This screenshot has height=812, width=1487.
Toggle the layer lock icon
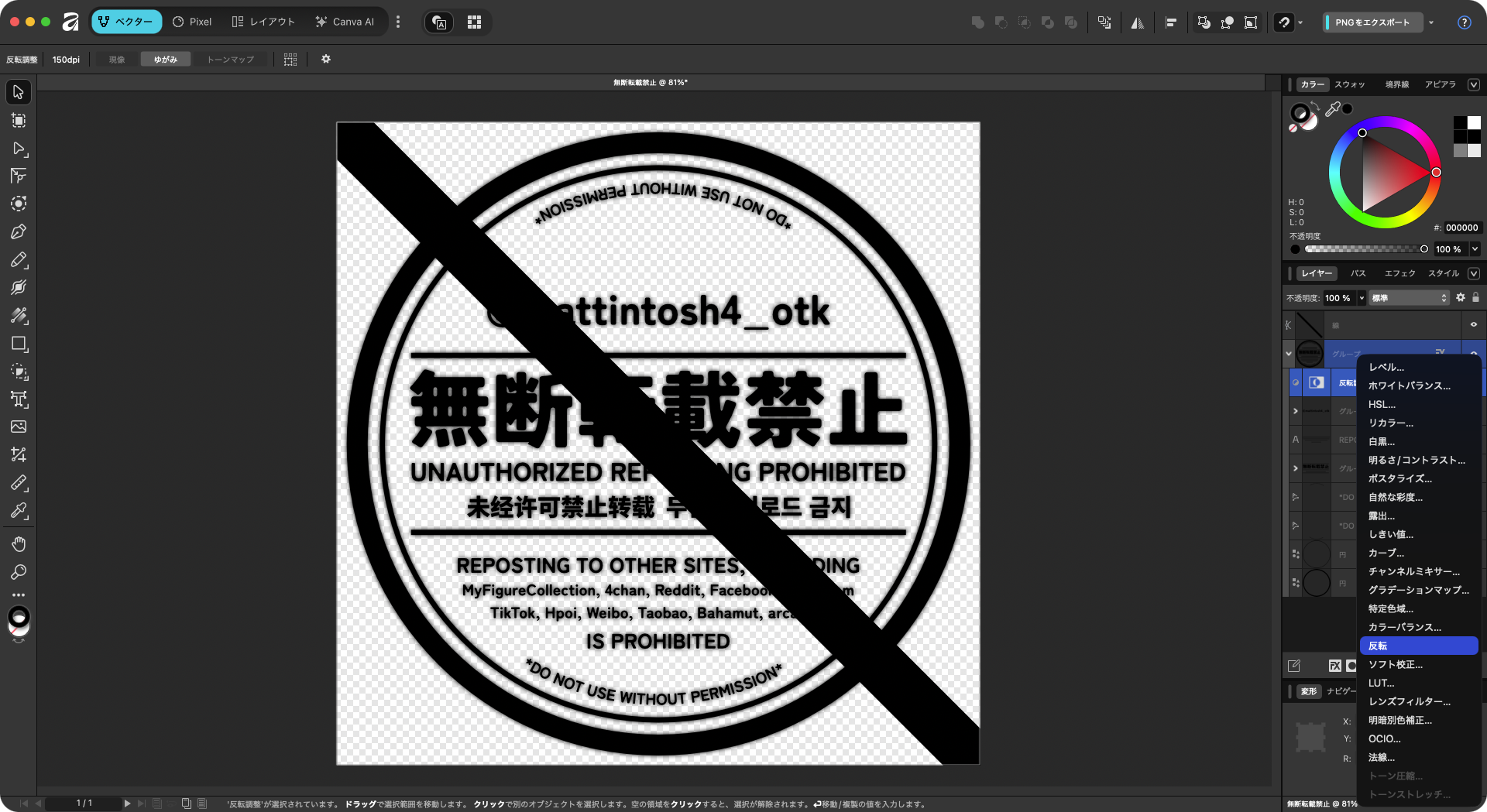click(x=1475, y=297)
